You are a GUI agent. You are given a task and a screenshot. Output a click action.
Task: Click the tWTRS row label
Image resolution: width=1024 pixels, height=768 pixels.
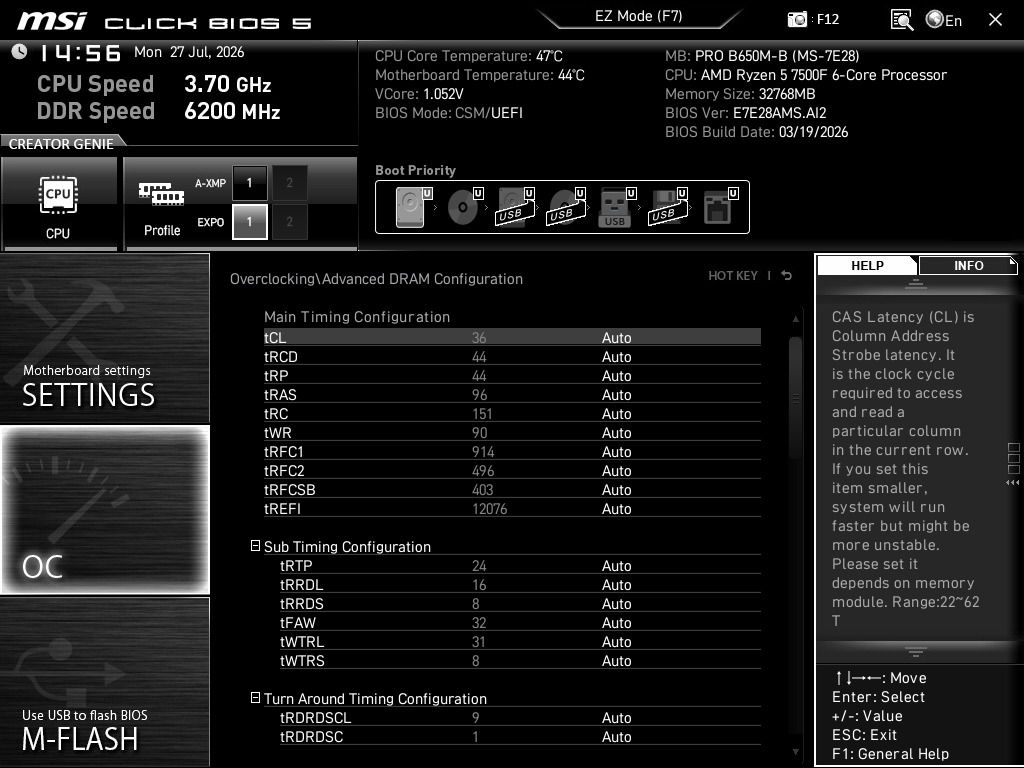click(302, 660)
